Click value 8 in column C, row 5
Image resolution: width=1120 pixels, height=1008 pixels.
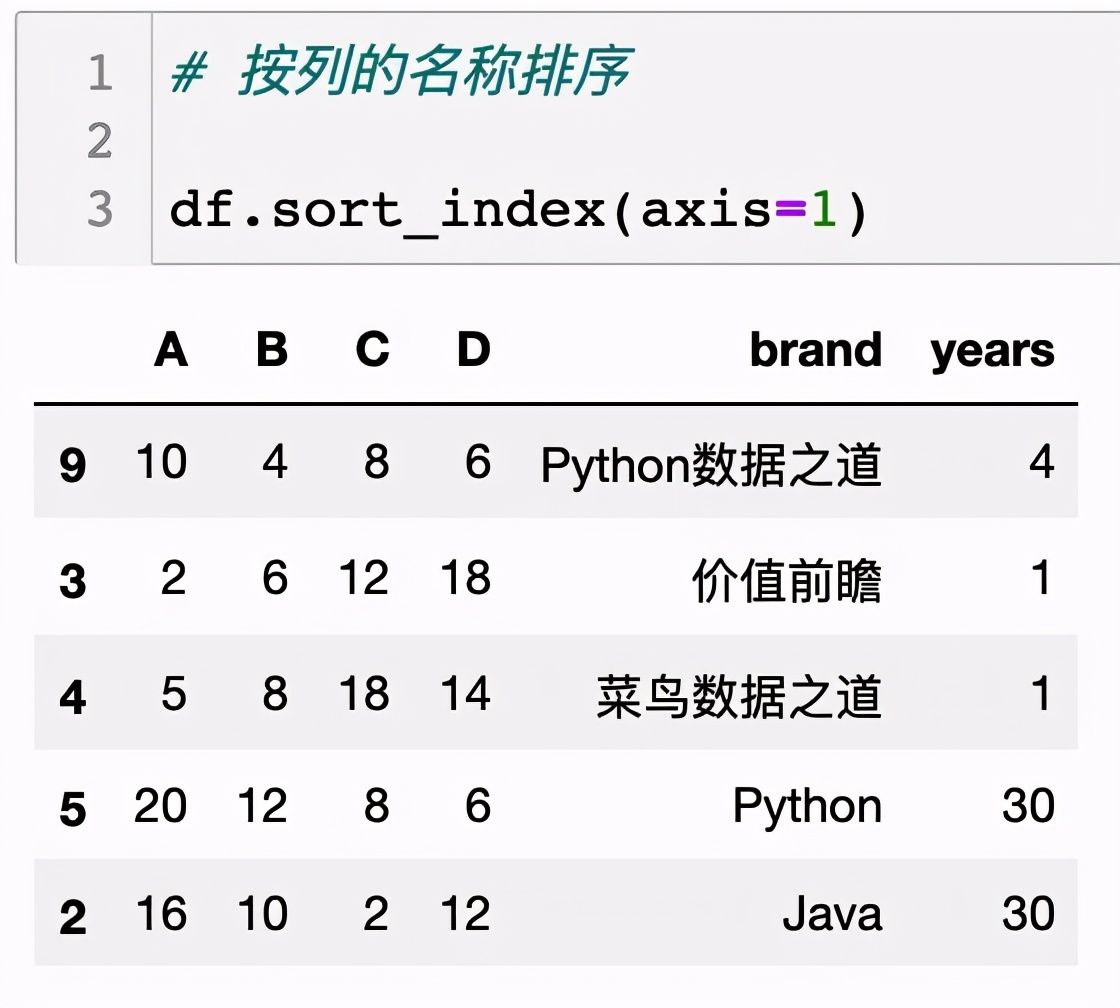377,805
